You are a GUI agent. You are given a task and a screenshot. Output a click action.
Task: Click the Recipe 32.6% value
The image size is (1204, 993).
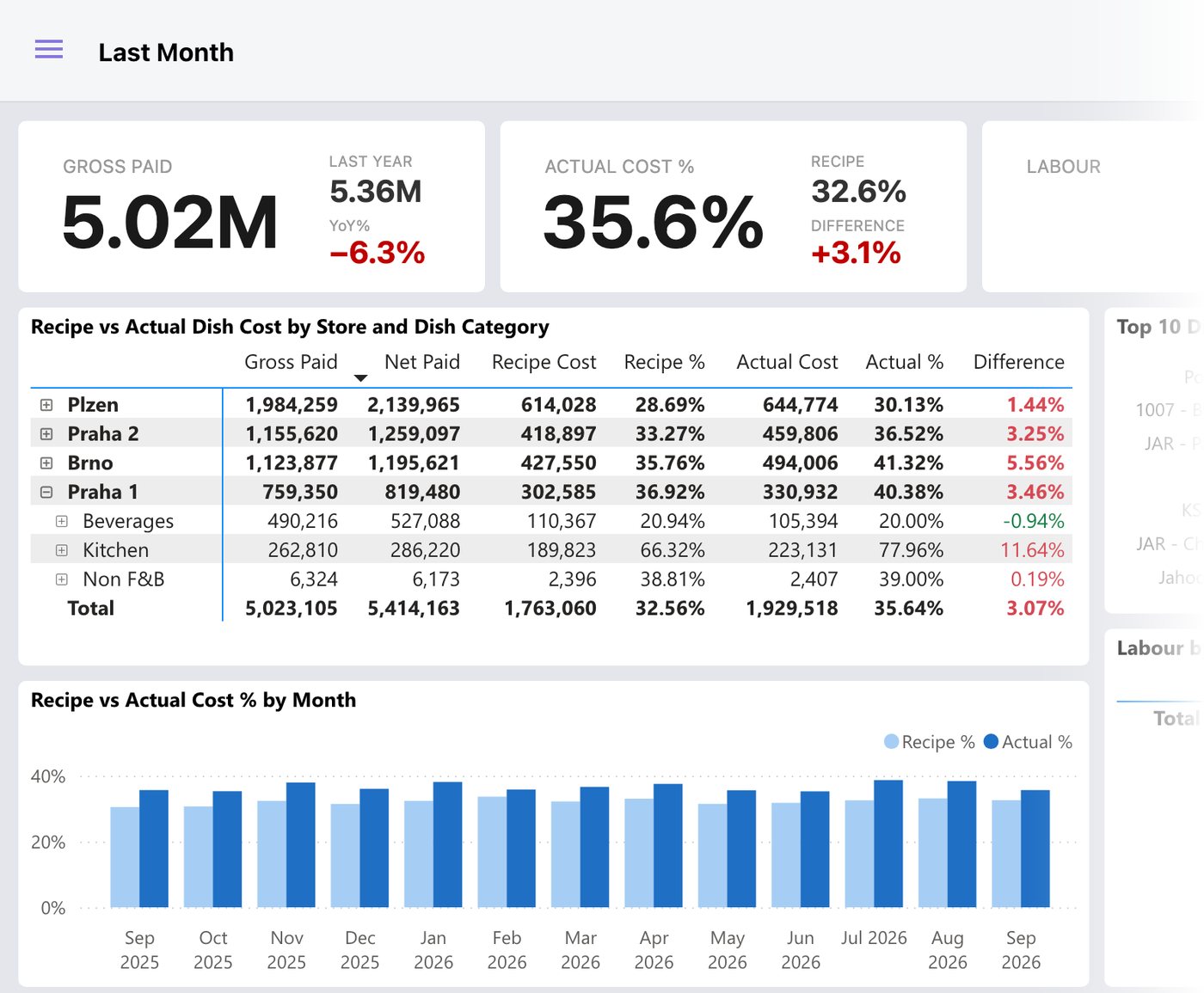click(858, 192)
